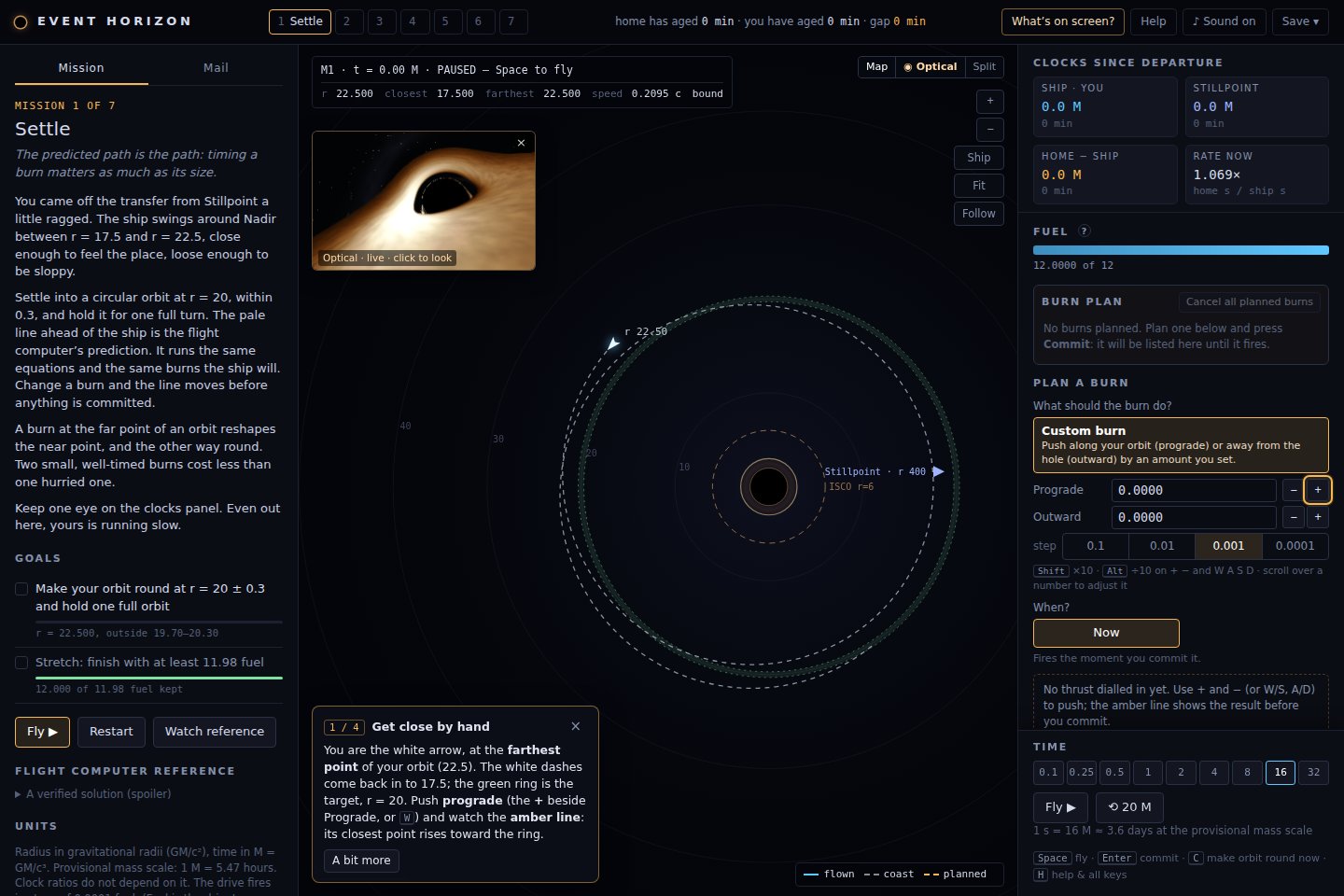The width and height of the screenshot is (1344, 896).
Task: Decrease Prograde thrust with minus stepper
Action: 1294,490
